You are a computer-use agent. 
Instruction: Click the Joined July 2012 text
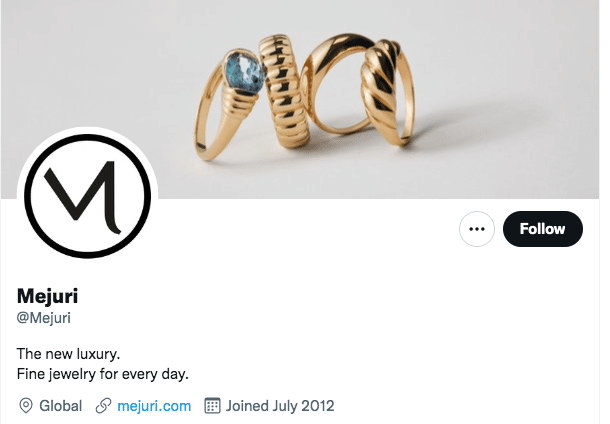[280, 406]
